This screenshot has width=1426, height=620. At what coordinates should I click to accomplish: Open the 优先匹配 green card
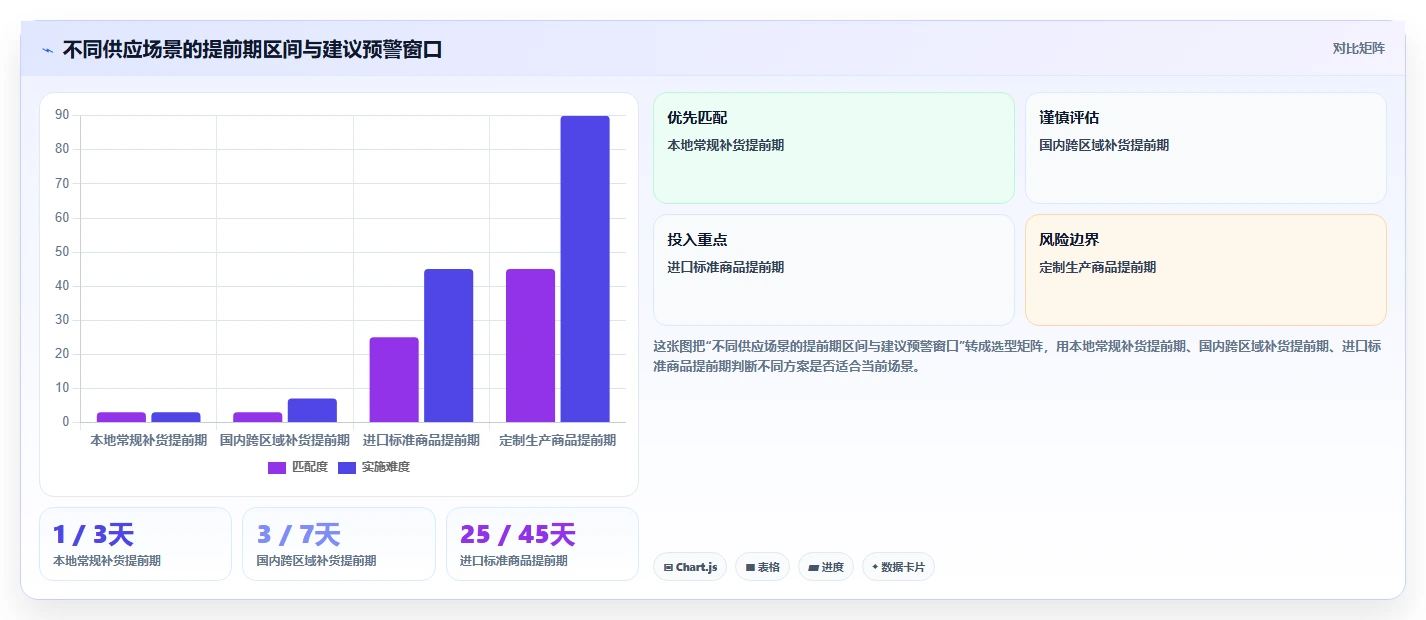tap(834, 148)
